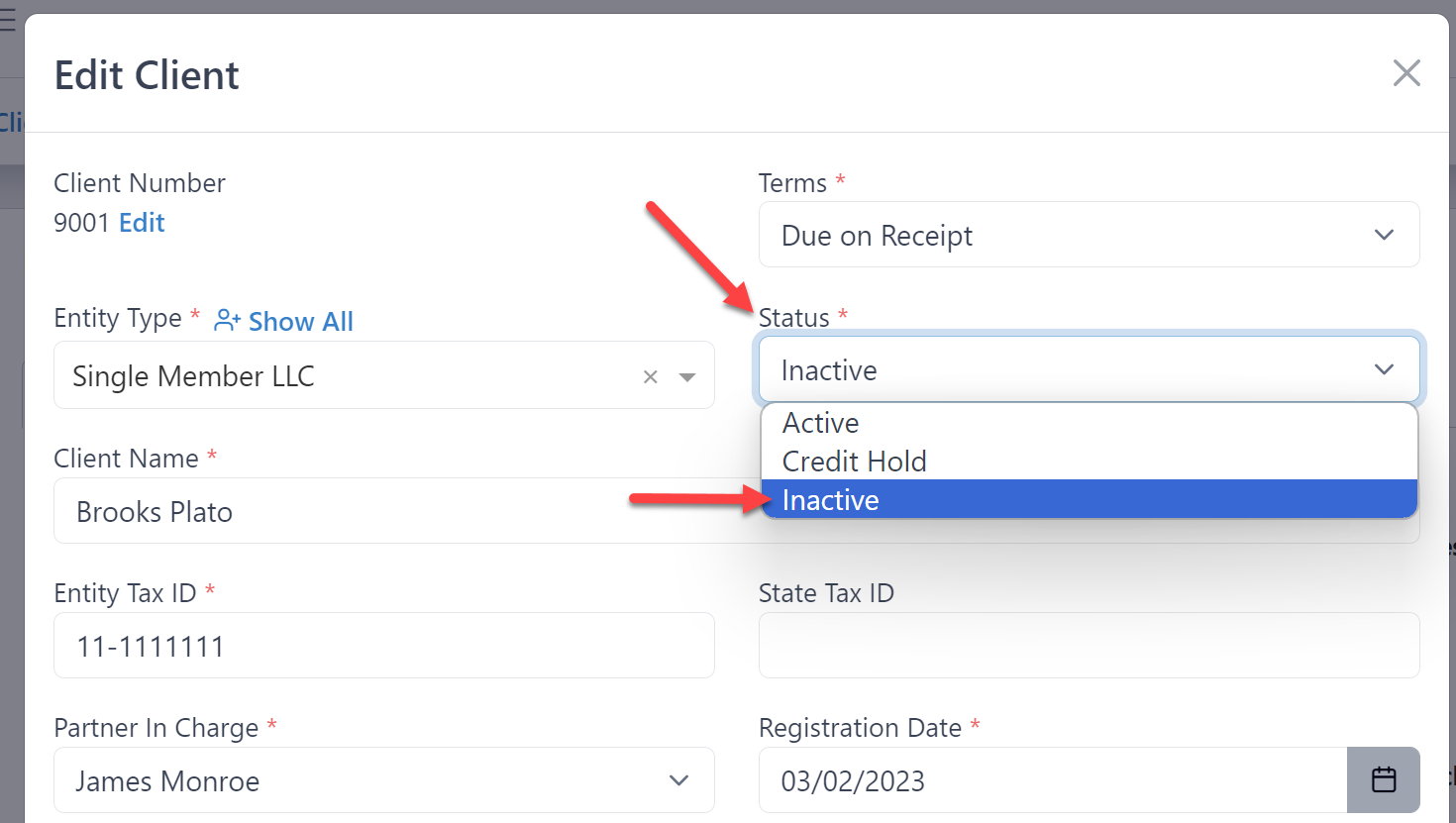Clear the Single Member LLC selection
The height and width of the screenshot is (823, 1456).
[651, 376]
